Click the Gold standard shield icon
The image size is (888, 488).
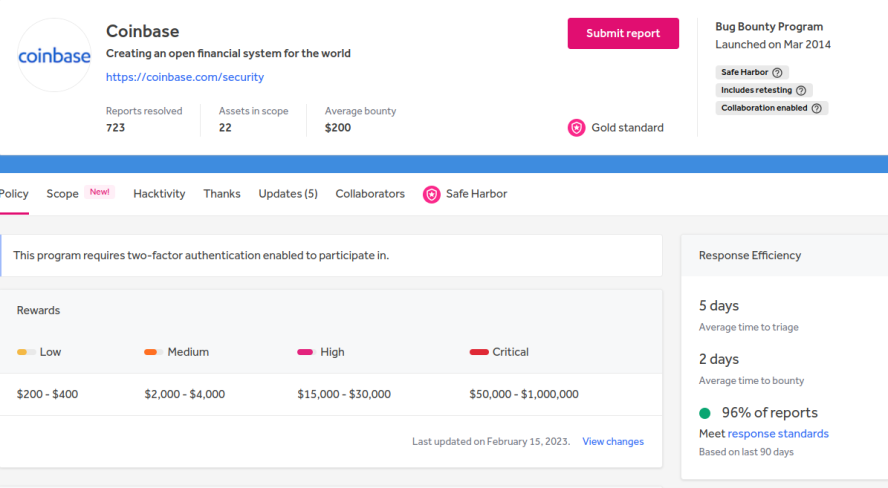point(577,128)
